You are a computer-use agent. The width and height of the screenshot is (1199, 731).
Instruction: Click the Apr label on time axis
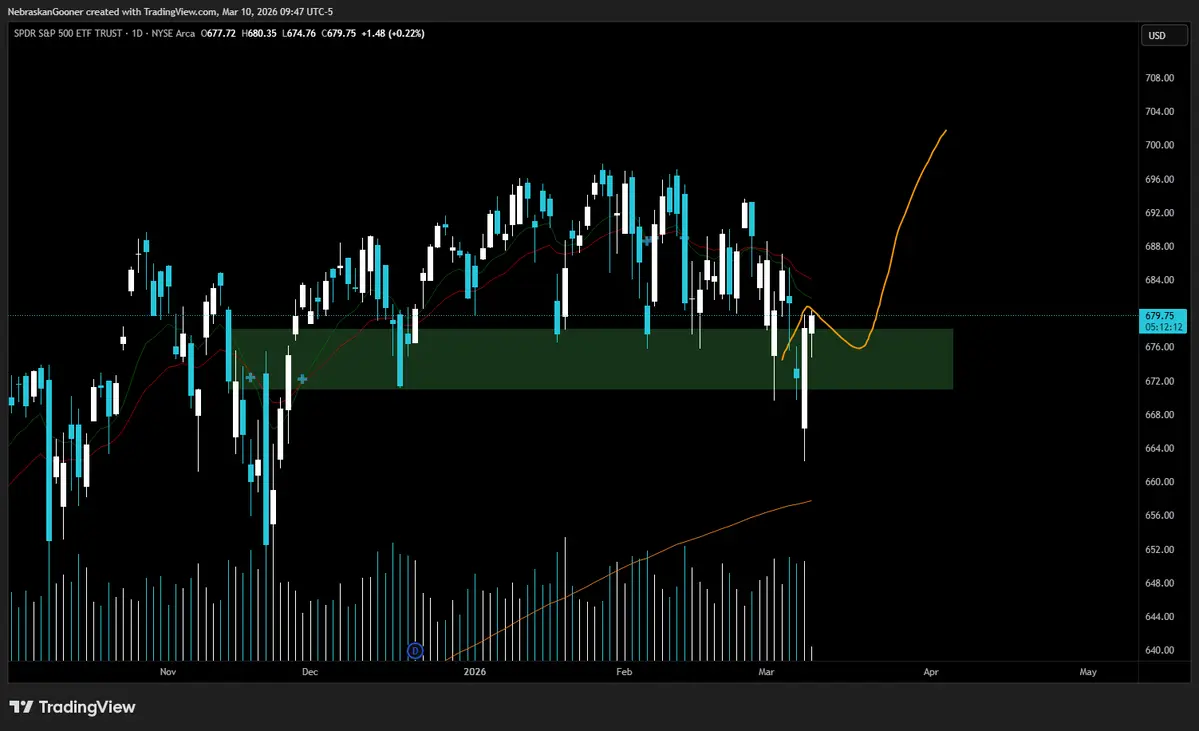931,672
